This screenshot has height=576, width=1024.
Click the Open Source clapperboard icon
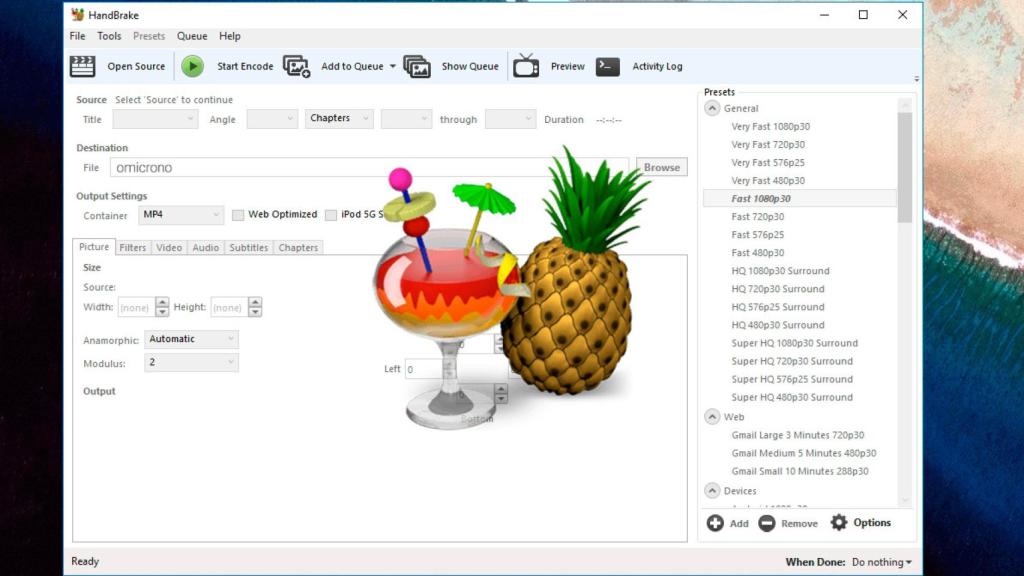click(82, 67)
